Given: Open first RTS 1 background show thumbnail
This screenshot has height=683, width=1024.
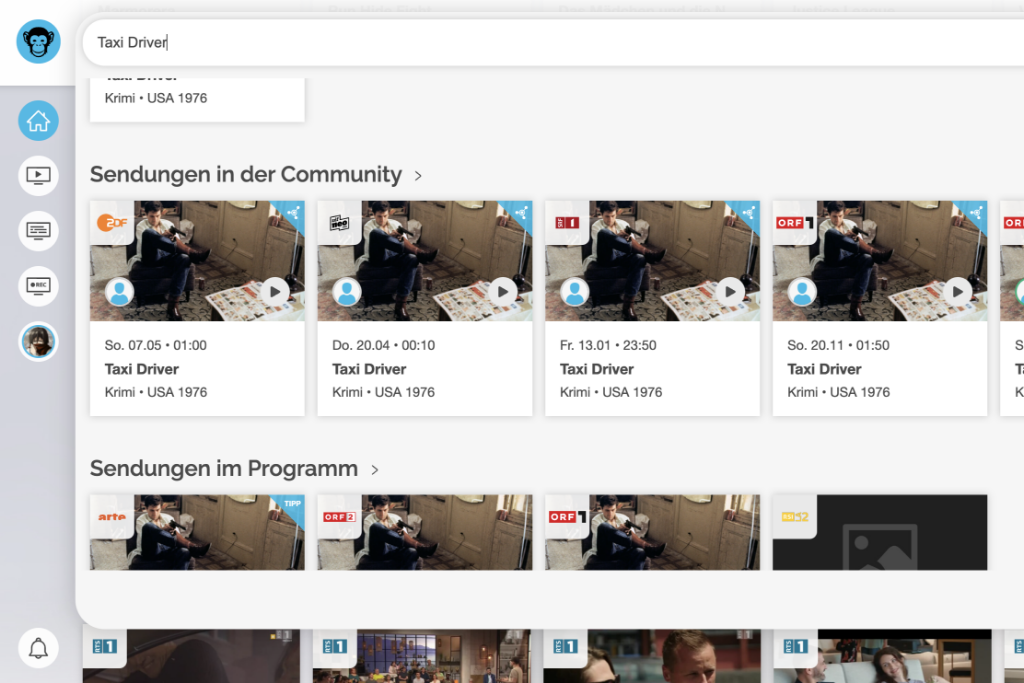Looking at the screenshot, I should pyautogui.click(x=191, y=656).
